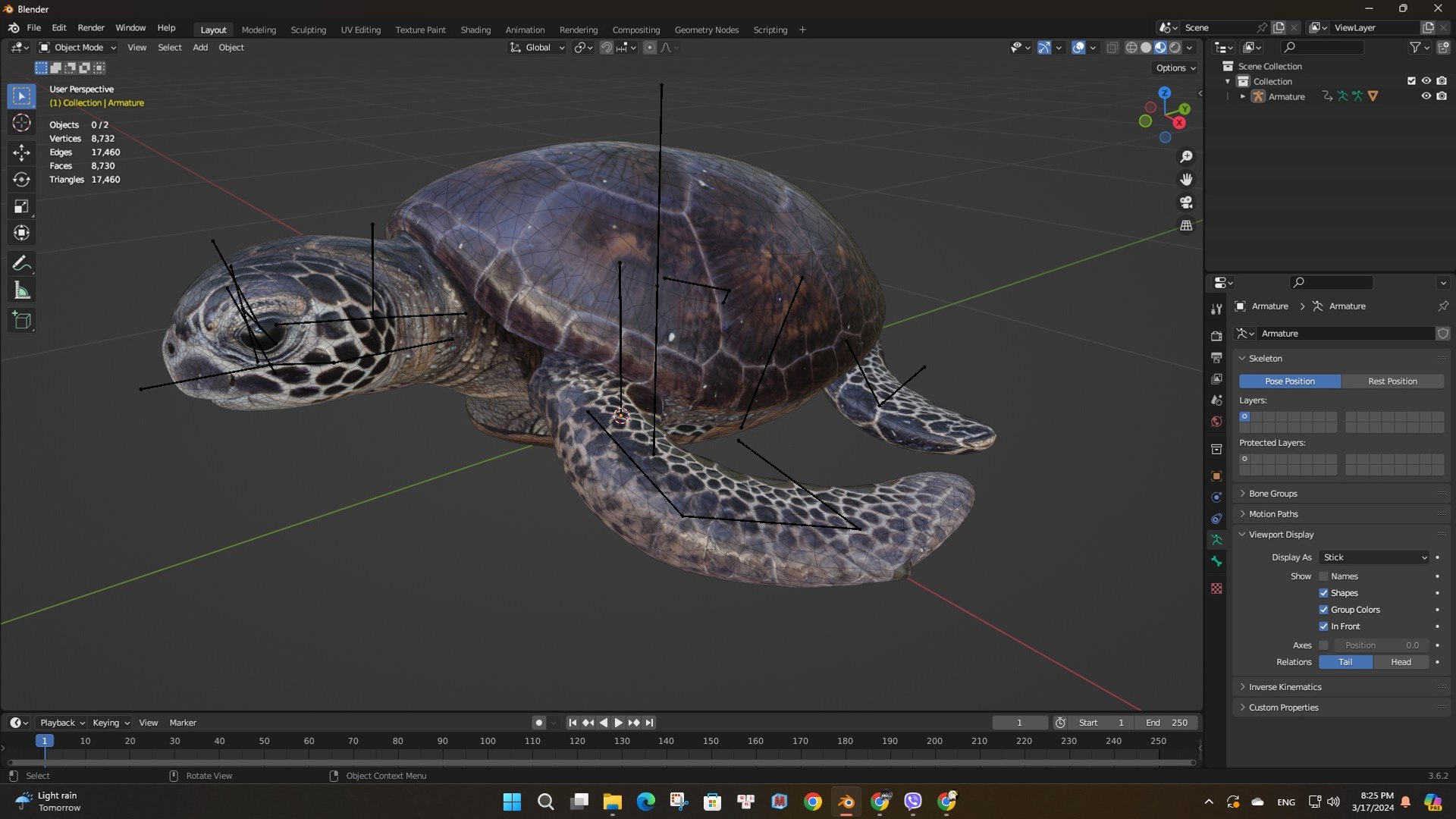This screenshot has width=1456, height=819.
Task: Select the Measure tool
Action: point(21,290)
